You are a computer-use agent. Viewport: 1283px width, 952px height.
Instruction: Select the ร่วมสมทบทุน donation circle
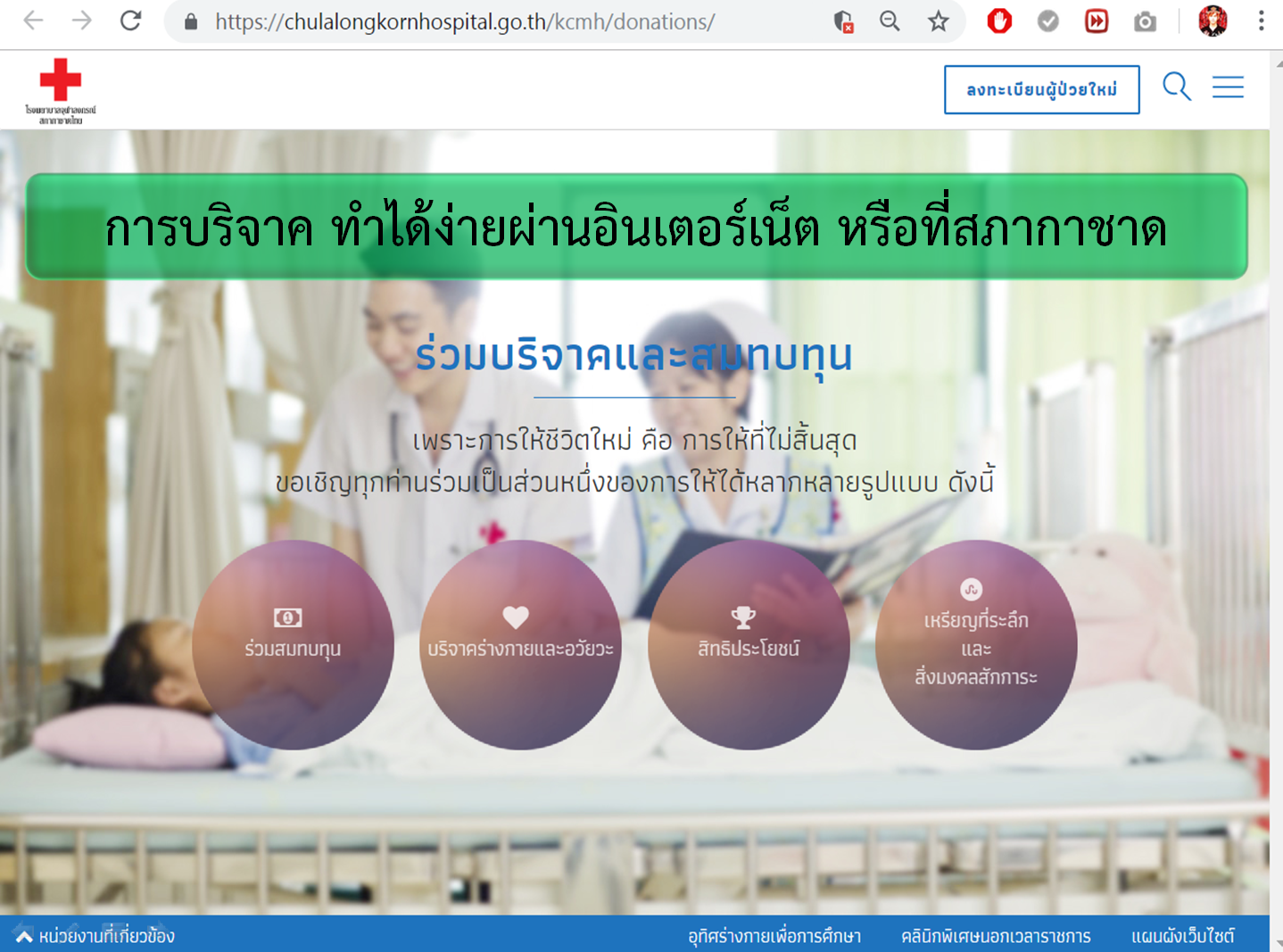point(293,645)
